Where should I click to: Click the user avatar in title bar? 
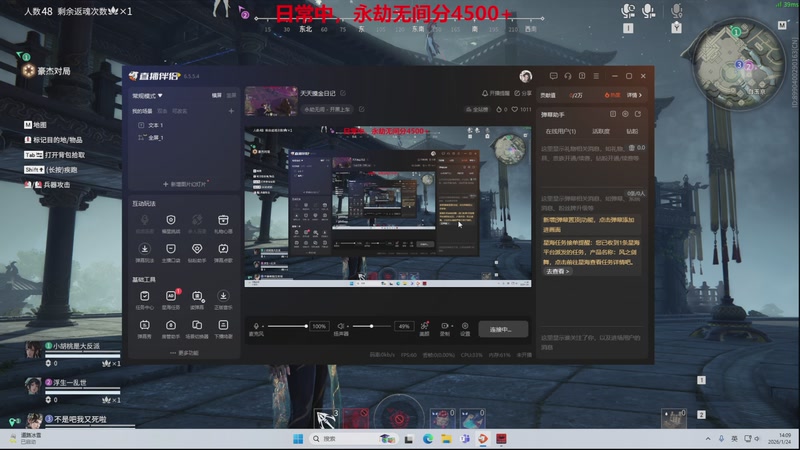526,76
